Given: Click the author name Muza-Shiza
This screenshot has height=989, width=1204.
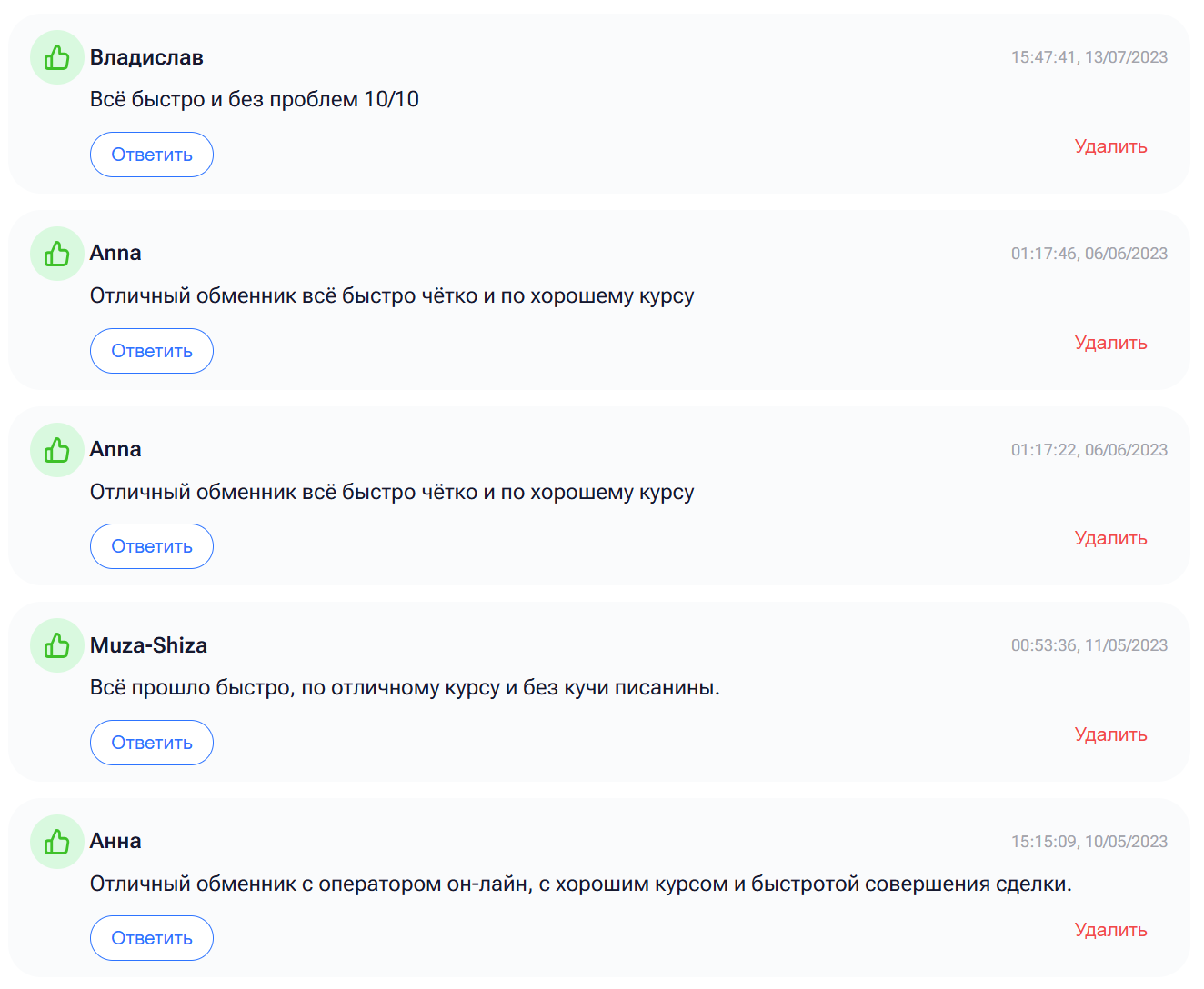Looking at the screenshot, I should click(148, 645).
